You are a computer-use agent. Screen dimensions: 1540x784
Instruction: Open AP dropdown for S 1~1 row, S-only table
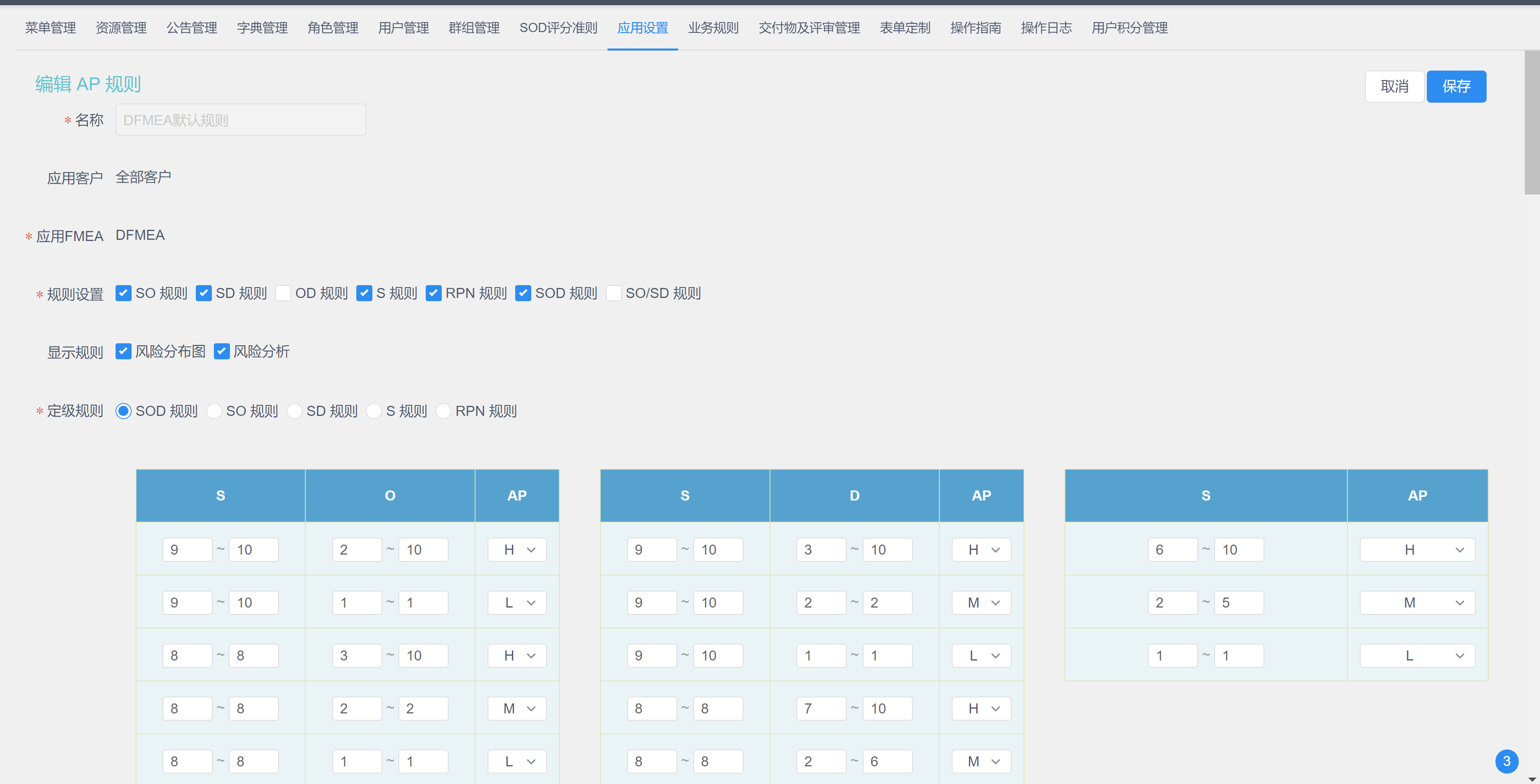pos(1418,656)
